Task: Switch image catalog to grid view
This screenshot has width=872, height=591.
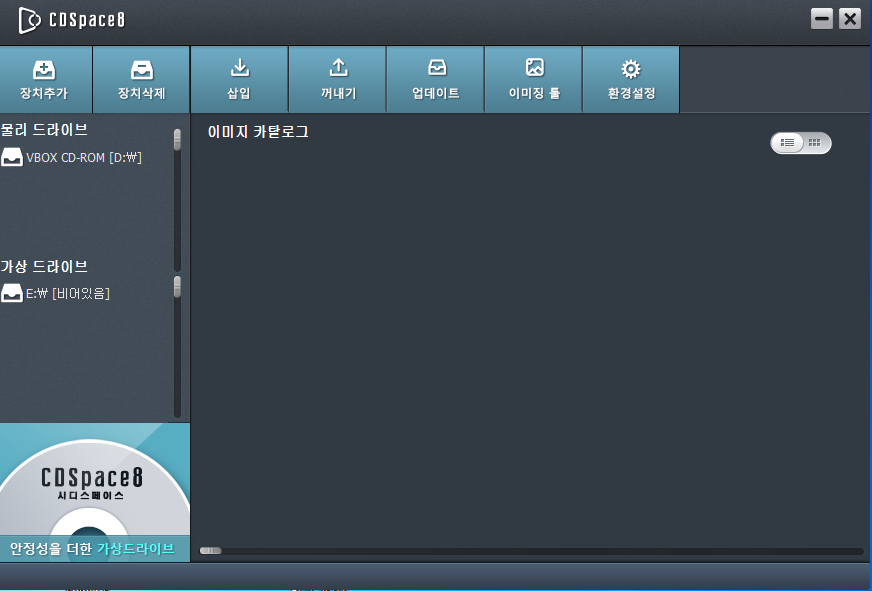Action: pos(815,143)
